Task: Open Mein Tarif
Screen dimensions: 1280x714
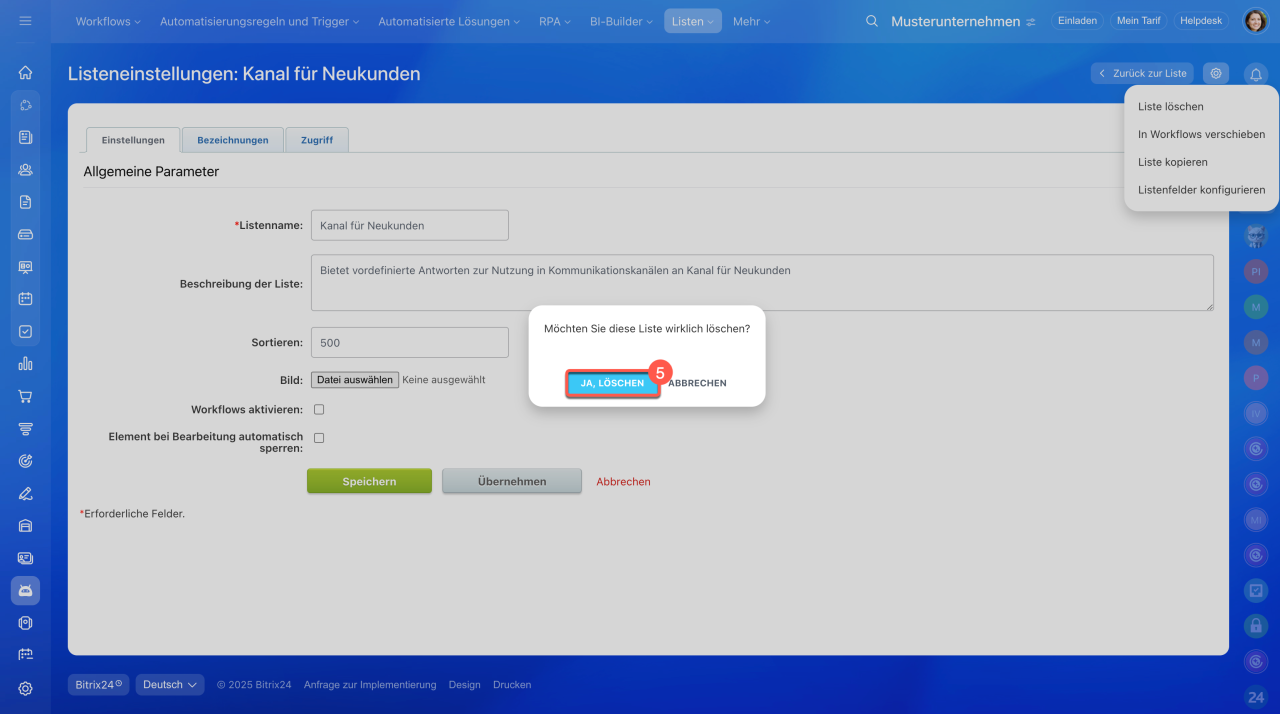Action: pos(1138,21)
